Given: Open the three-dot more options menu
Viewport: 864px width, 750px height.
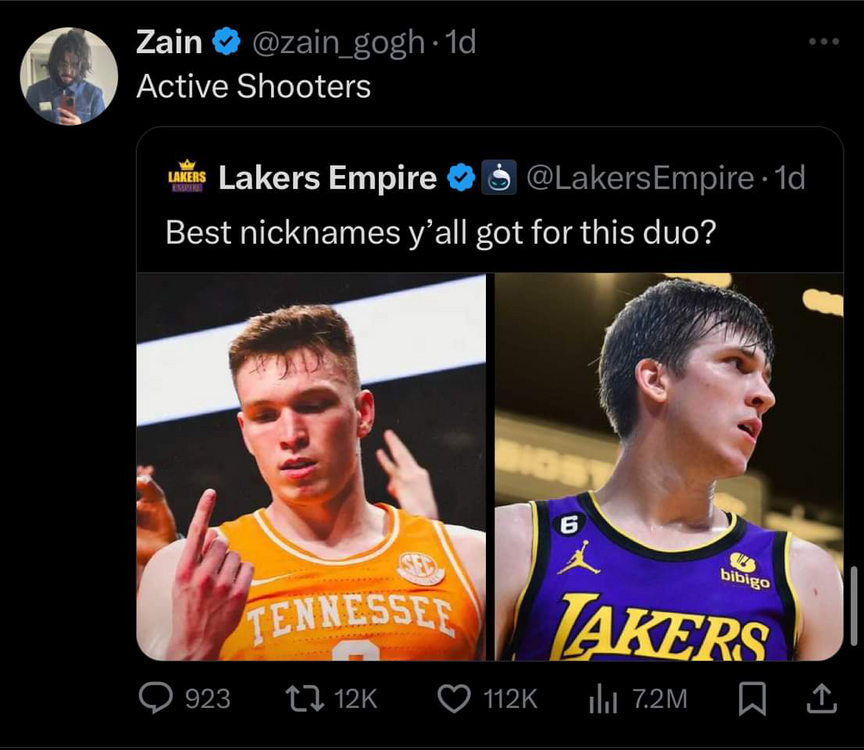Looking at the screenshot, I should [x=823, y=42].
